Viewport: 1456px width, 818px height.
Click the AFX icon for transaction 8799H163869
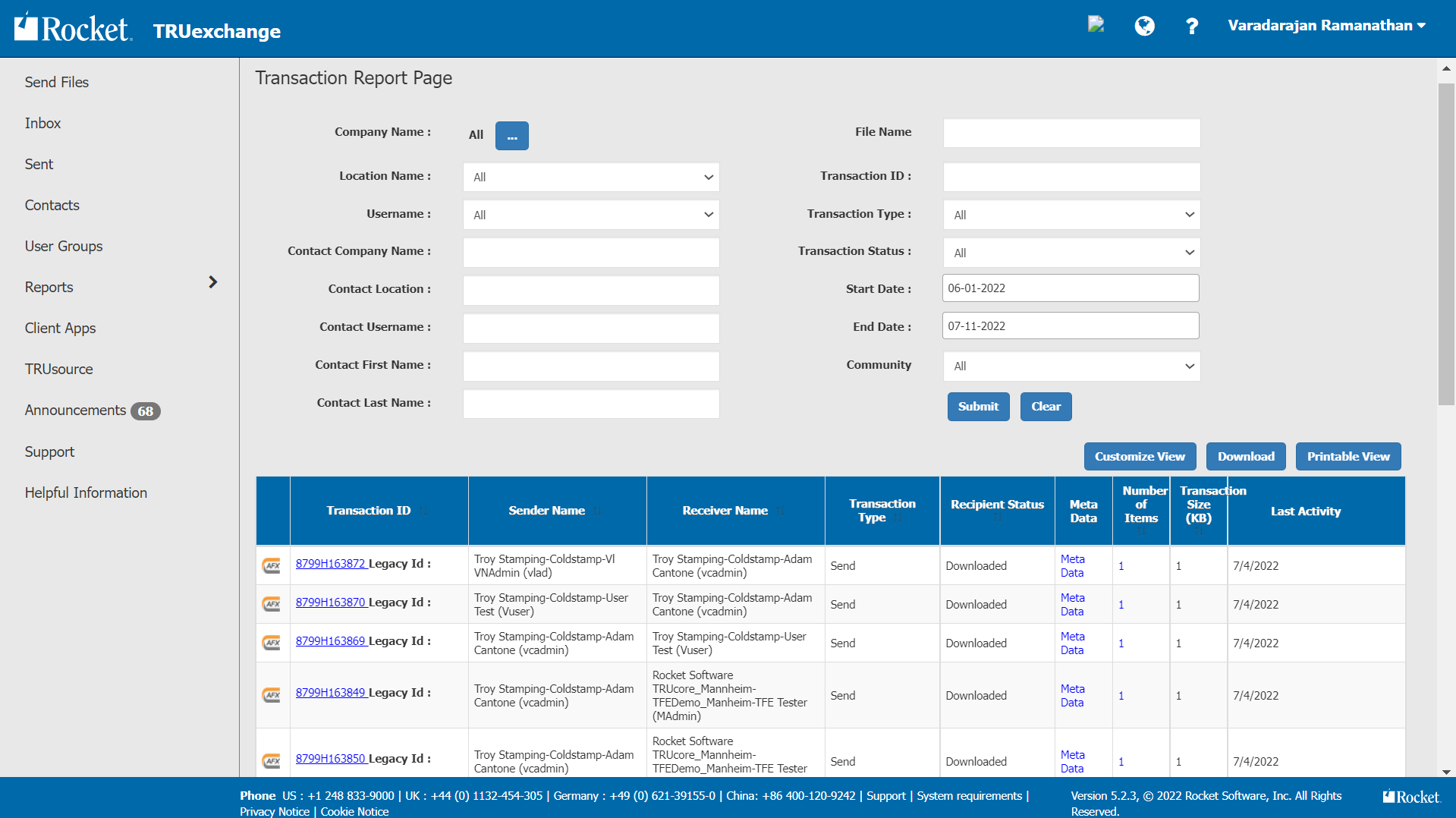pos(272,643)
